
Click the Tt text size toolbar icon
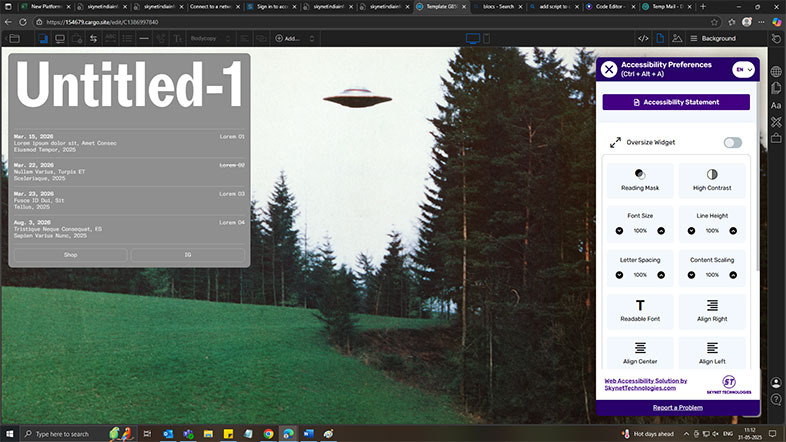[177, 39]
